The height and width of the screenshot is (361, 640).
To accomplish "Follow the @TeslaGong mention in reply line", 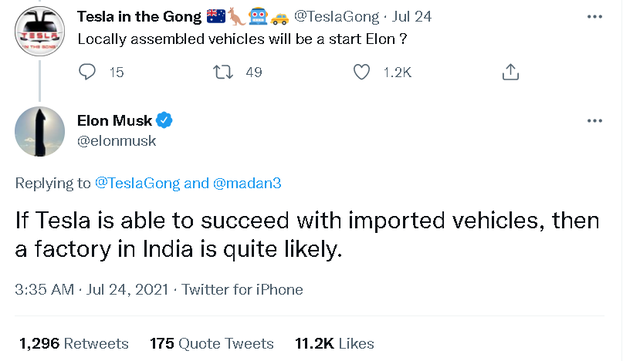I will pyautogui.click(x=137, y=183).
